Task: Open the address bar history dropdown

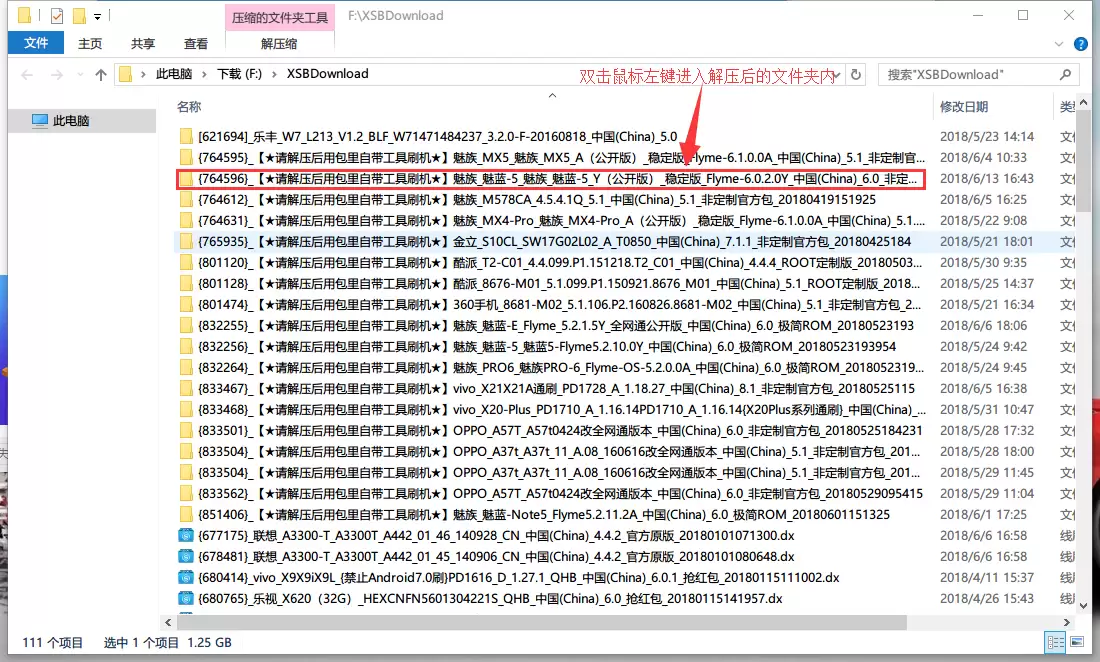Action: coord(838,74)
